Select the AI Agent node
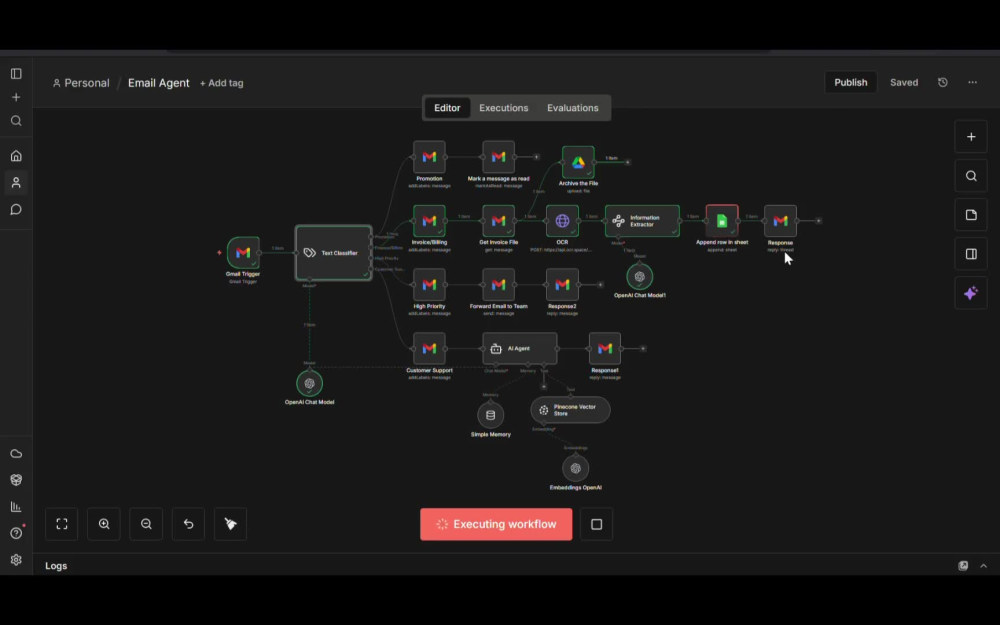 coord(520,348)
